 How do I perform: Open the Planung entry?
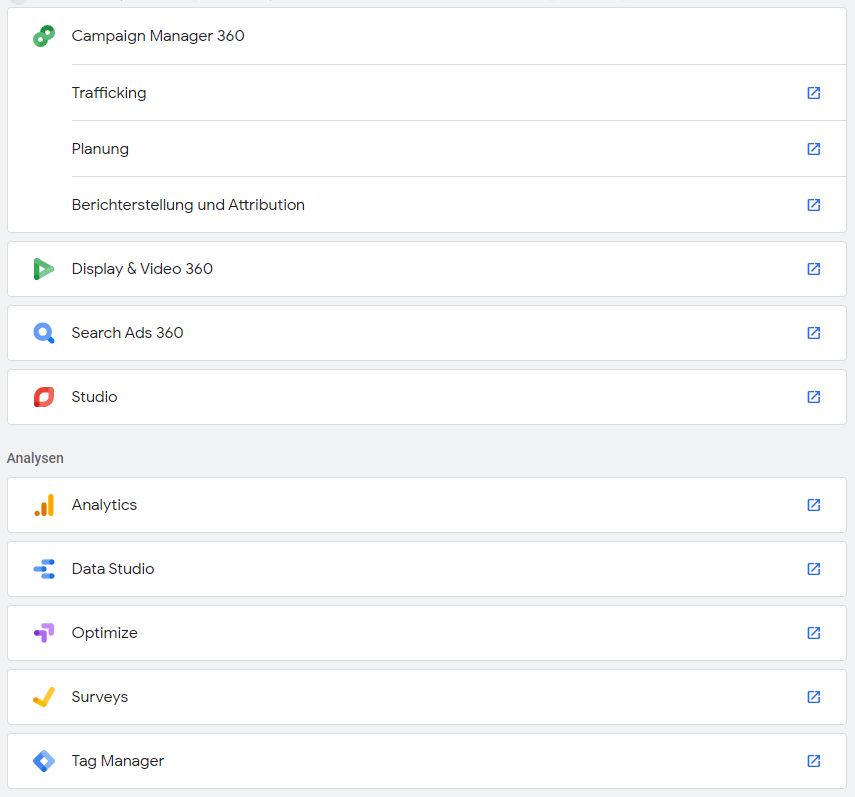coord(459,149)
